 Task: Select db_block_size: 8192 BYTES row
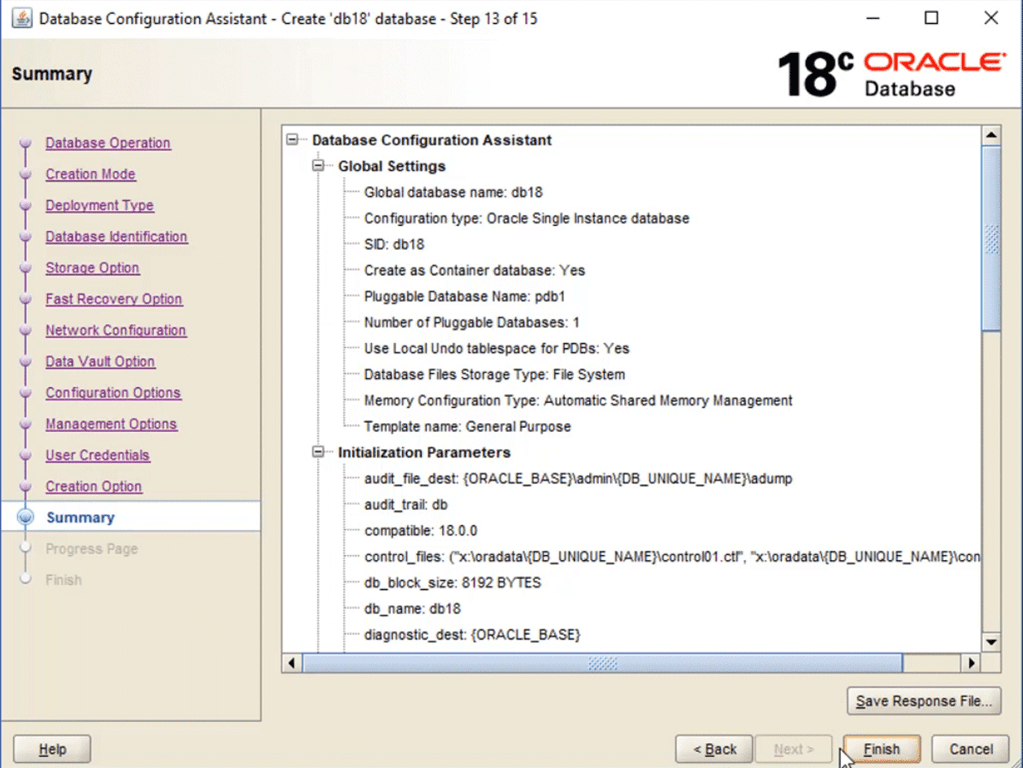(x=452, y=583)
